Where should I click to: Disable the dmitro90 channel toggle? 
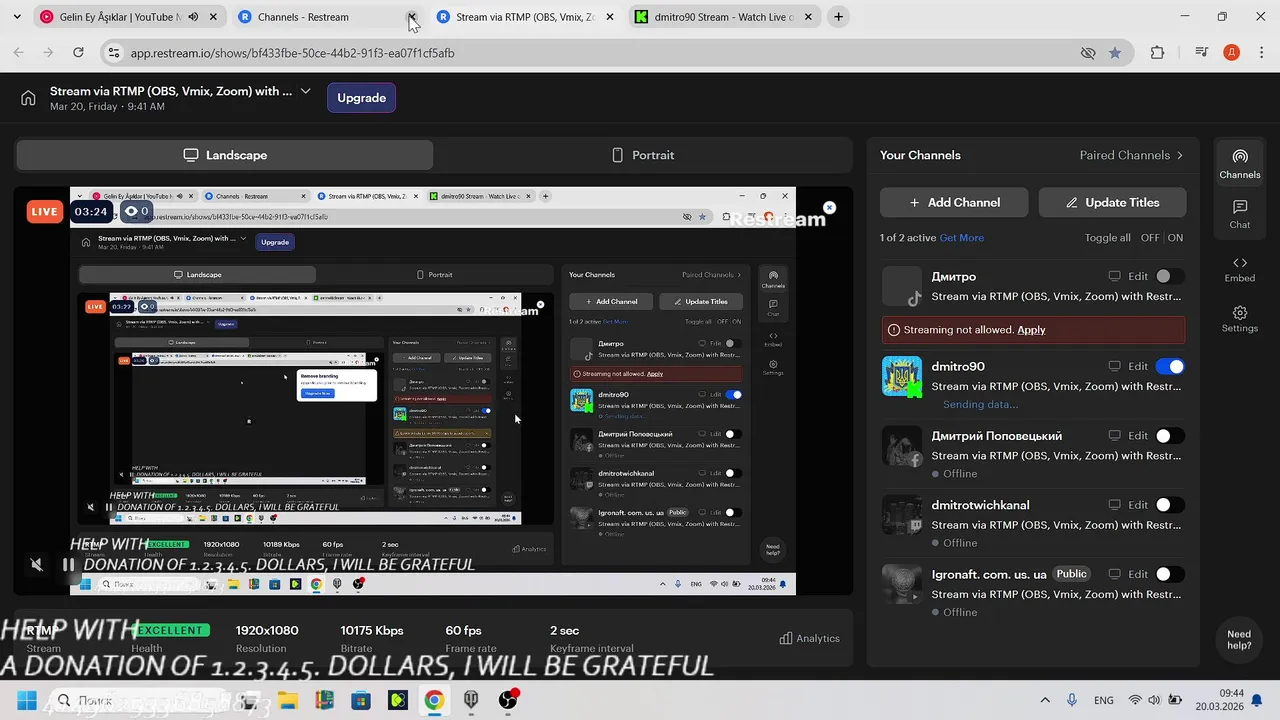coord(1170,366)
